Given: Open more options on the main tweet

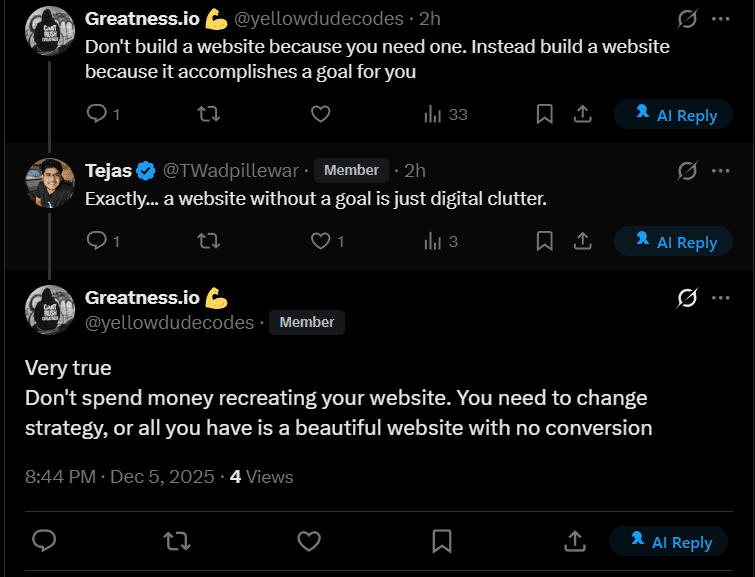Looking at the screenshot, I should (x=720, y=297).
